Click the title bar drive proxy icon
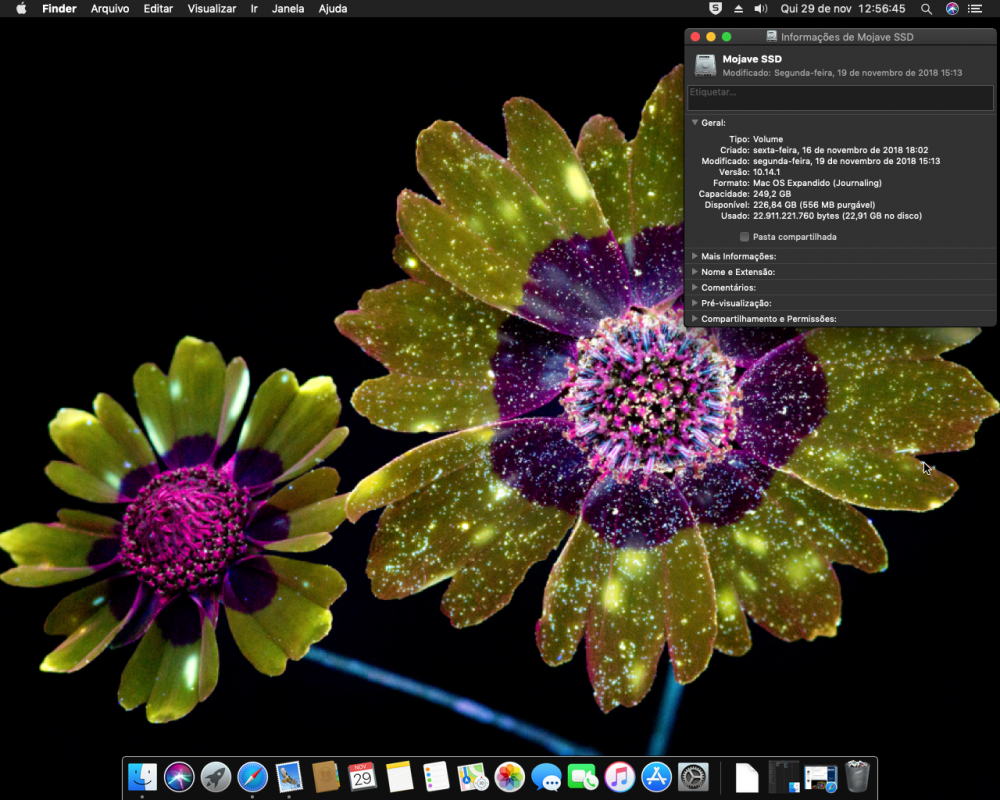 coord(771,36)
